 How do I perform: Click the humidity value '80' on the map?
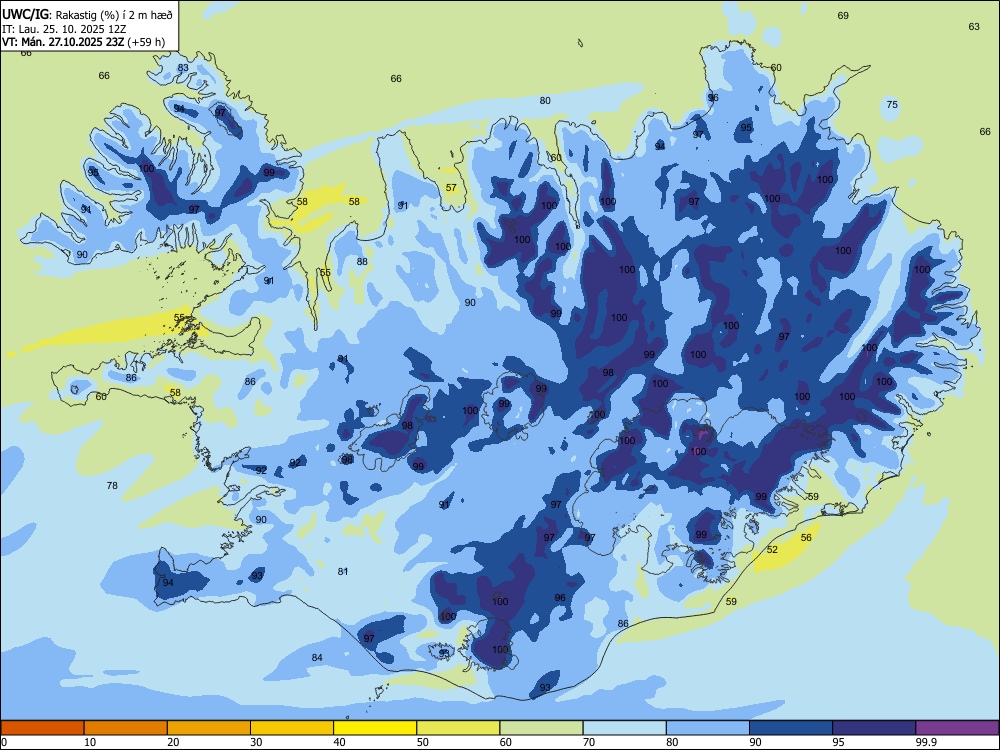pos(545,100)
